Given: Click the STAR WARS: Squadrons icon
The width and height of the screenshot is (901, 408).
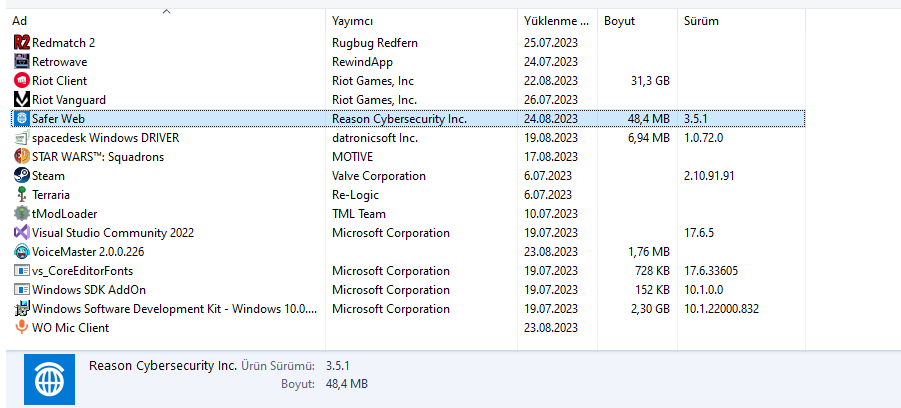Looking at the screenshot, I should [22, 156].
